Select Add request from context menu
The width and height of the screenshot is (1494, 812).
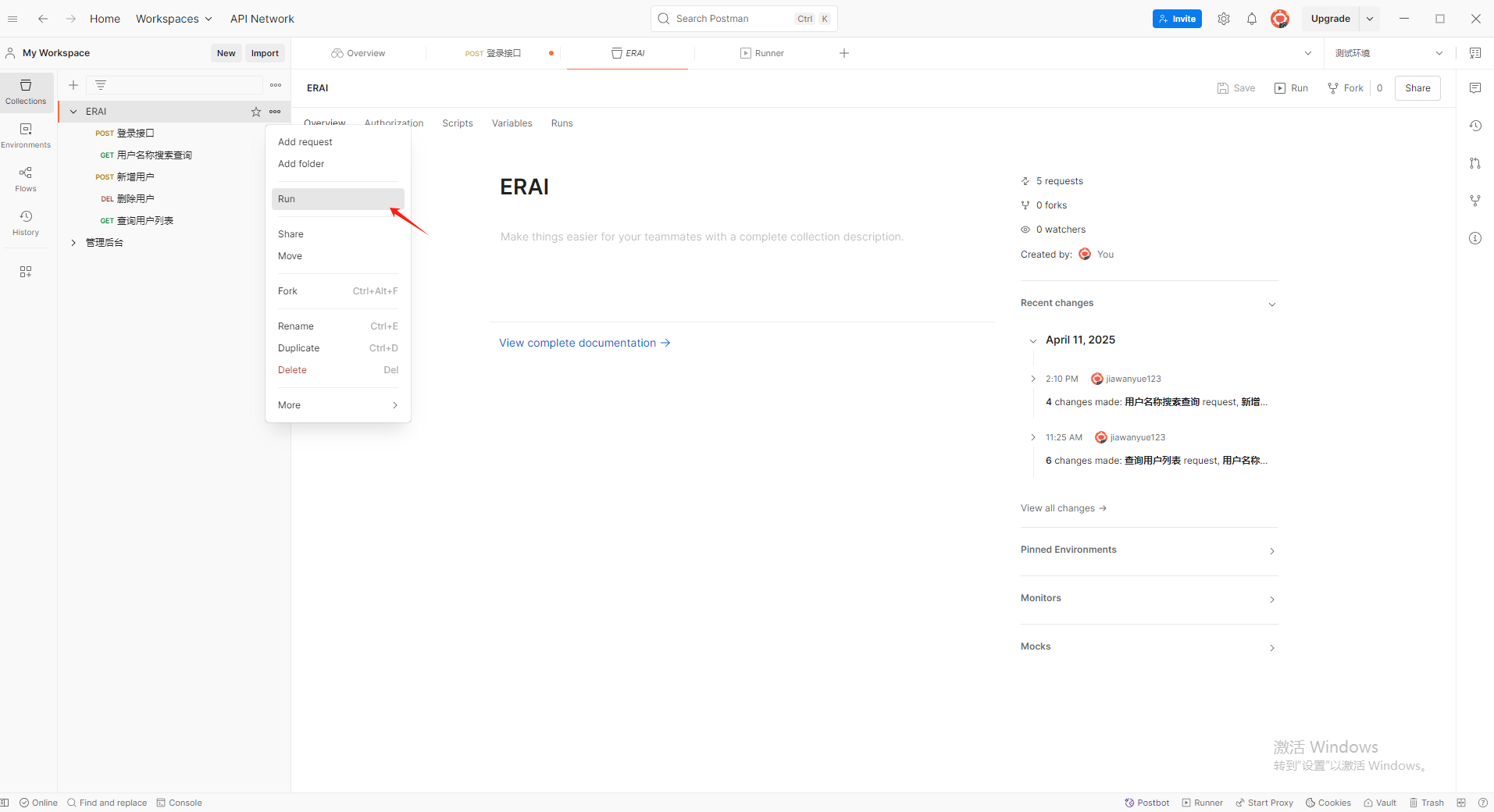305,141
